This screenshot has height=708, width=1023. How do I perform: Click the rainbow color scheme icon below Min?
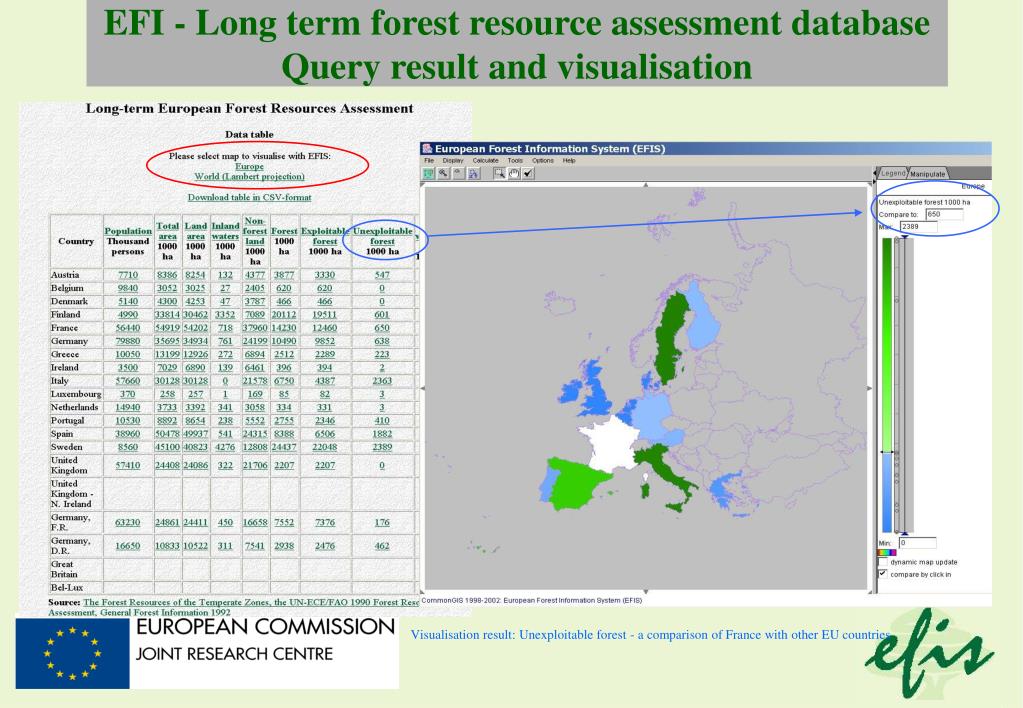coord(887,553)
